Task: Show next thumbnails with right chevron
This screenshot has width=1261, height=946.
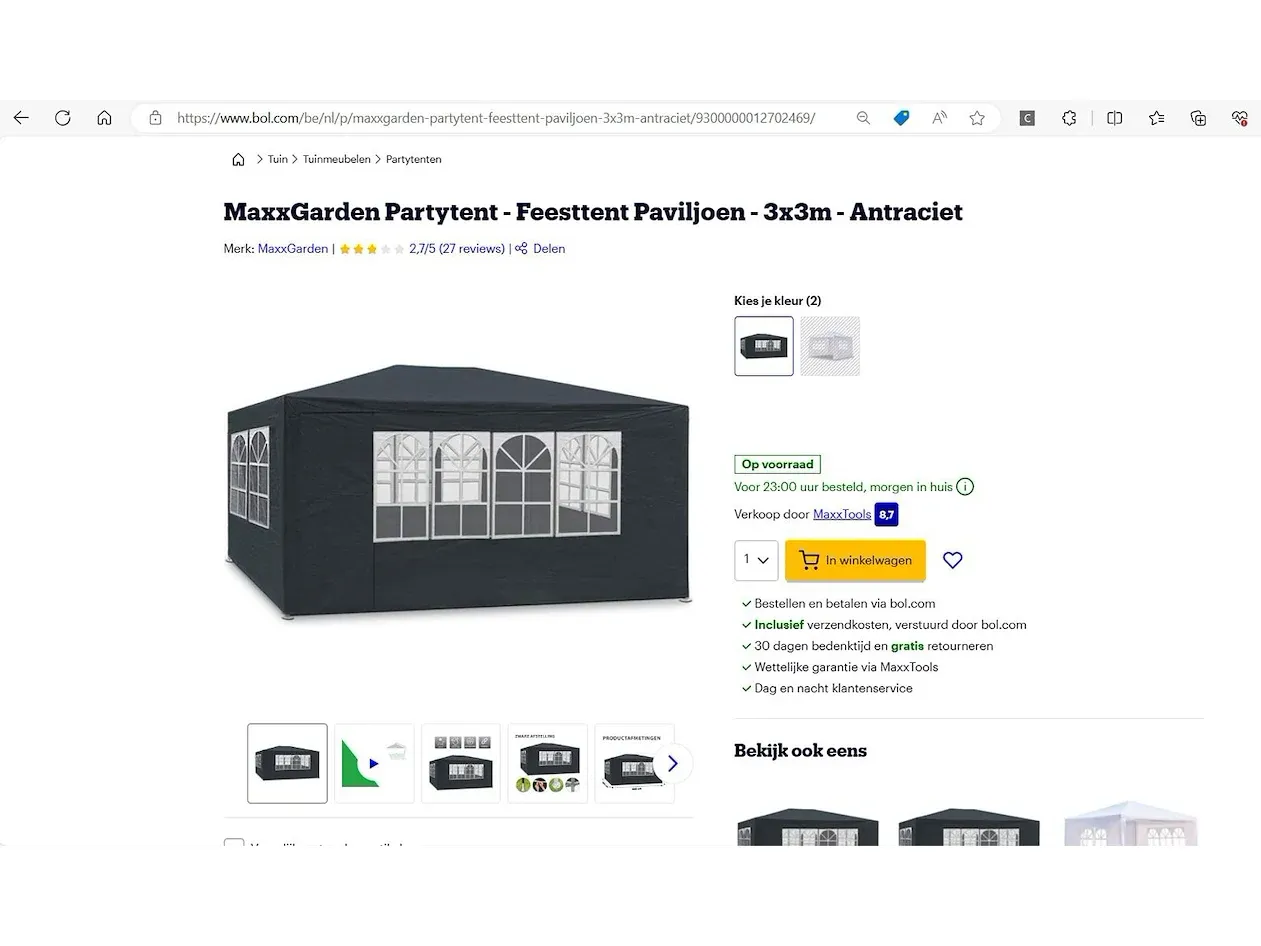Action: (x=672, y=764)
